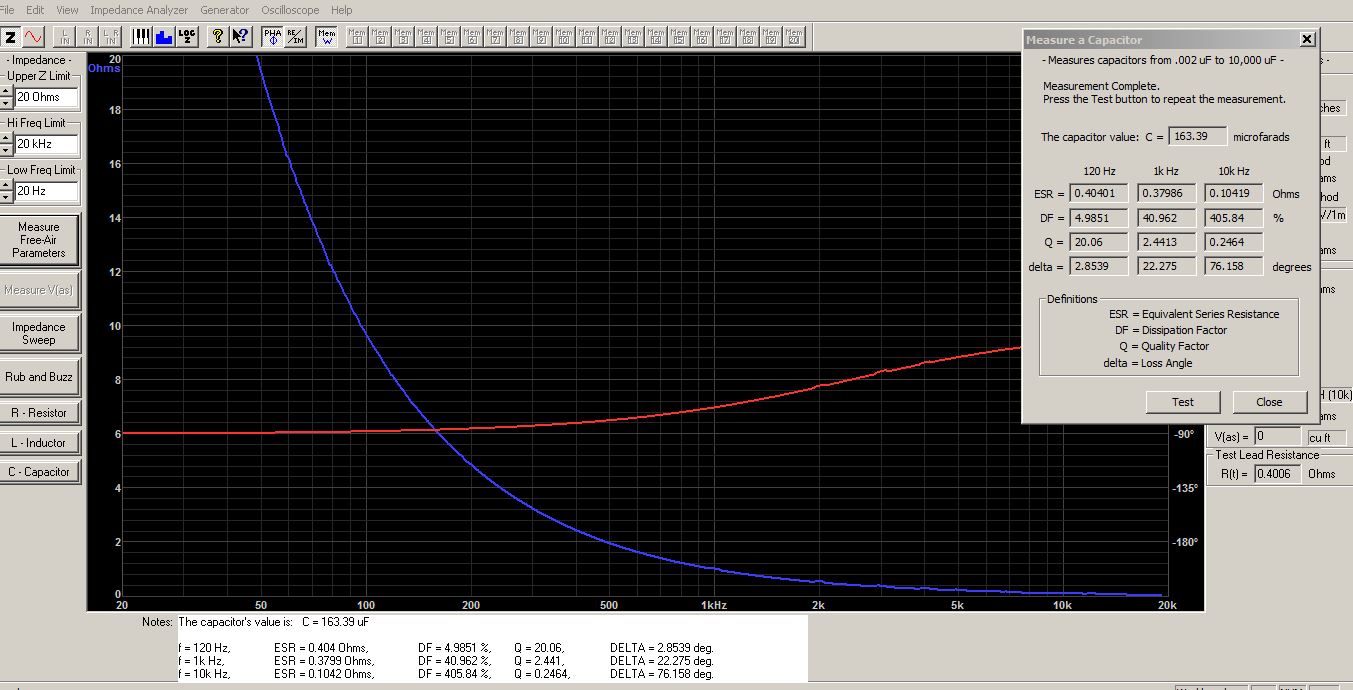1353x690 pixels.
Task: Select the Z impedance analyzer icon
Action: (x=10, y=37)
